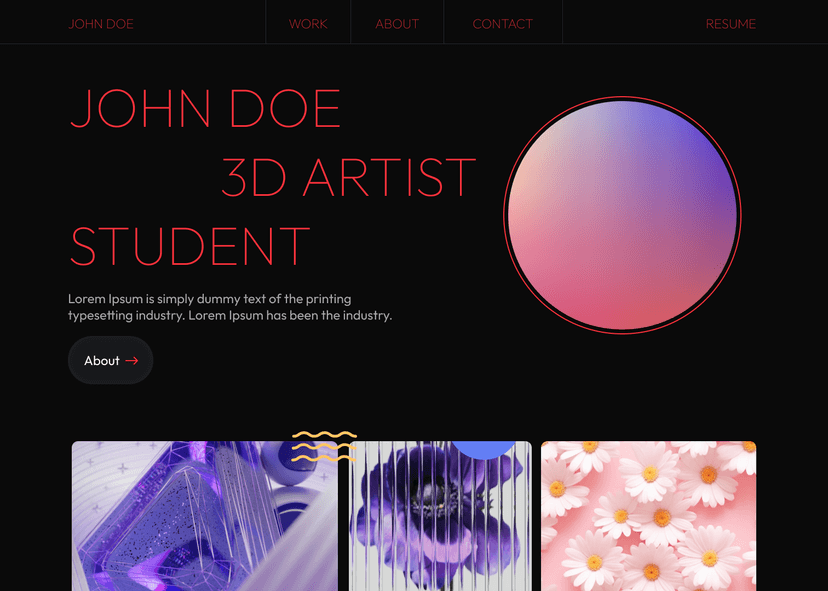Open the RESUME link in the header

coord(731,24)
